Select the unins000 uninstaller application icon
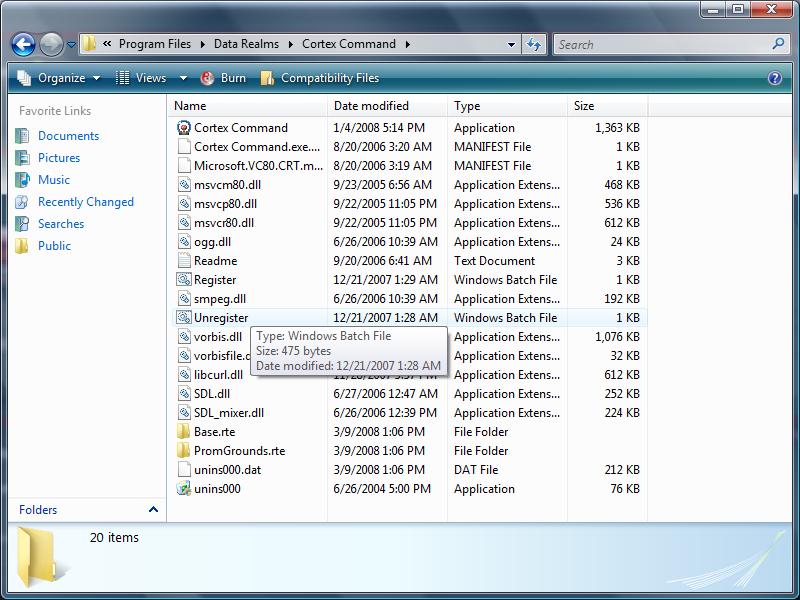Screen dimensions: 800x600 [183, 489]
